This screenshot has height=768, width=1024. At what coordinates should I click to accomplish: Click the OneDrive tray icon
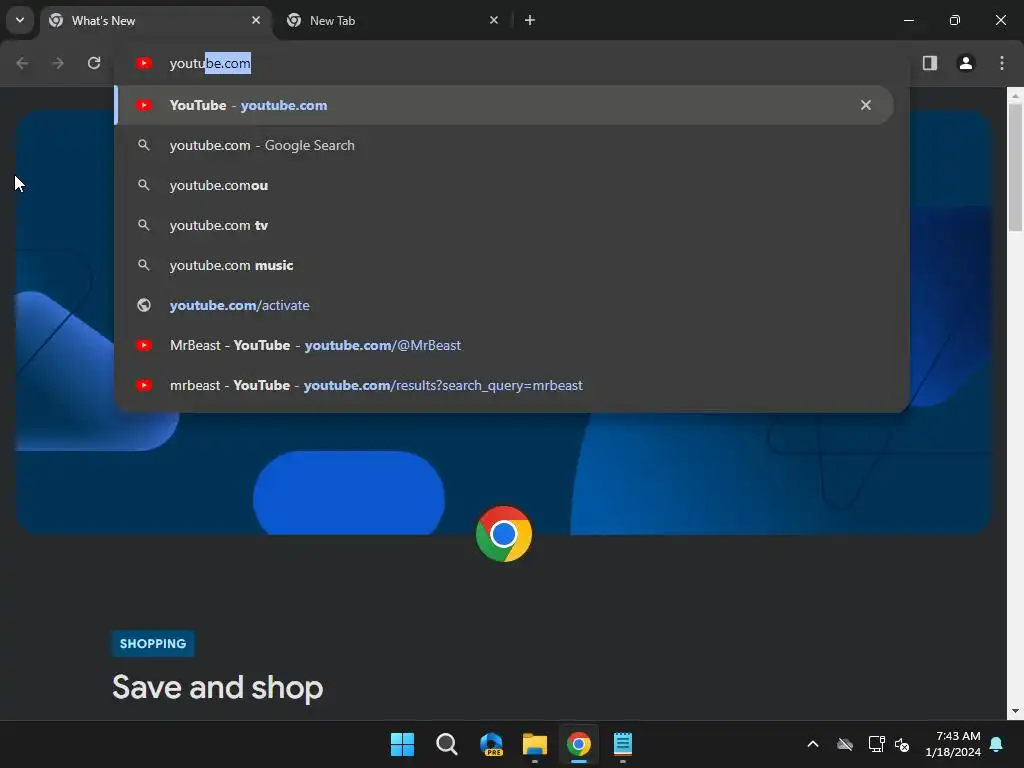coord(845,744)
